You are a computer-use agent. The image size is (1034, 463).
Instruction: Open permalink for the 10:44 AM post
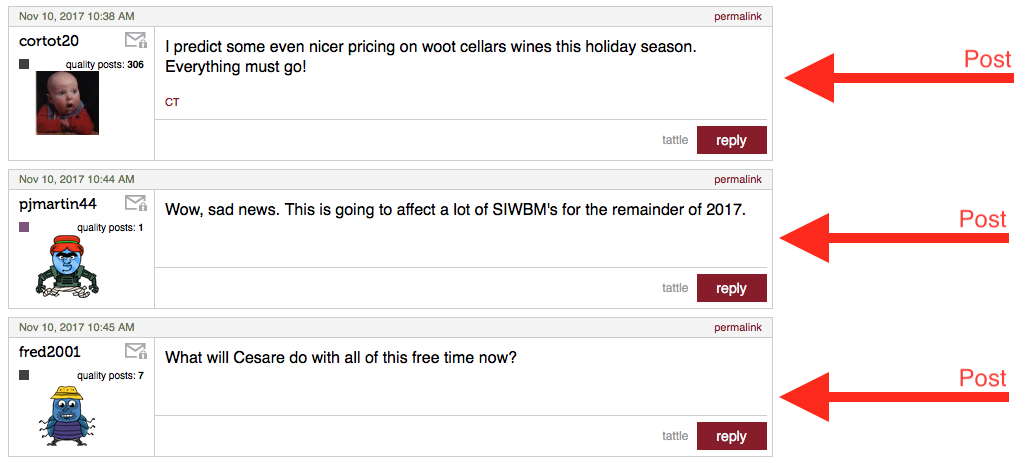737,179
